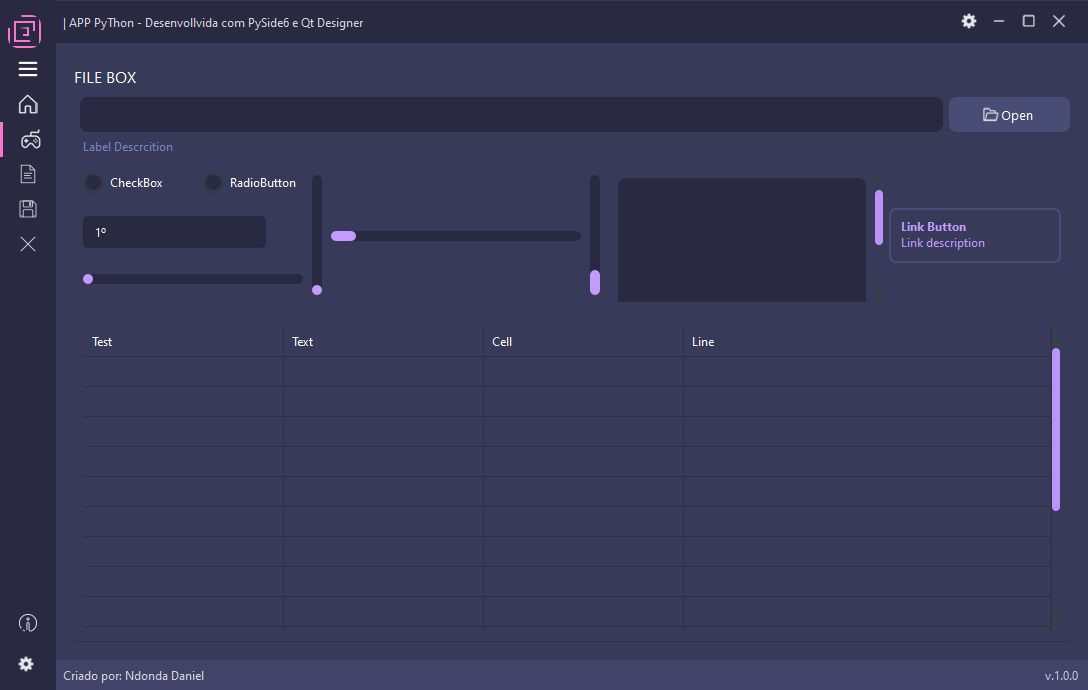Select the Test column header
This screenshot has height=690, width=1088.
click(x=183, y=342)
